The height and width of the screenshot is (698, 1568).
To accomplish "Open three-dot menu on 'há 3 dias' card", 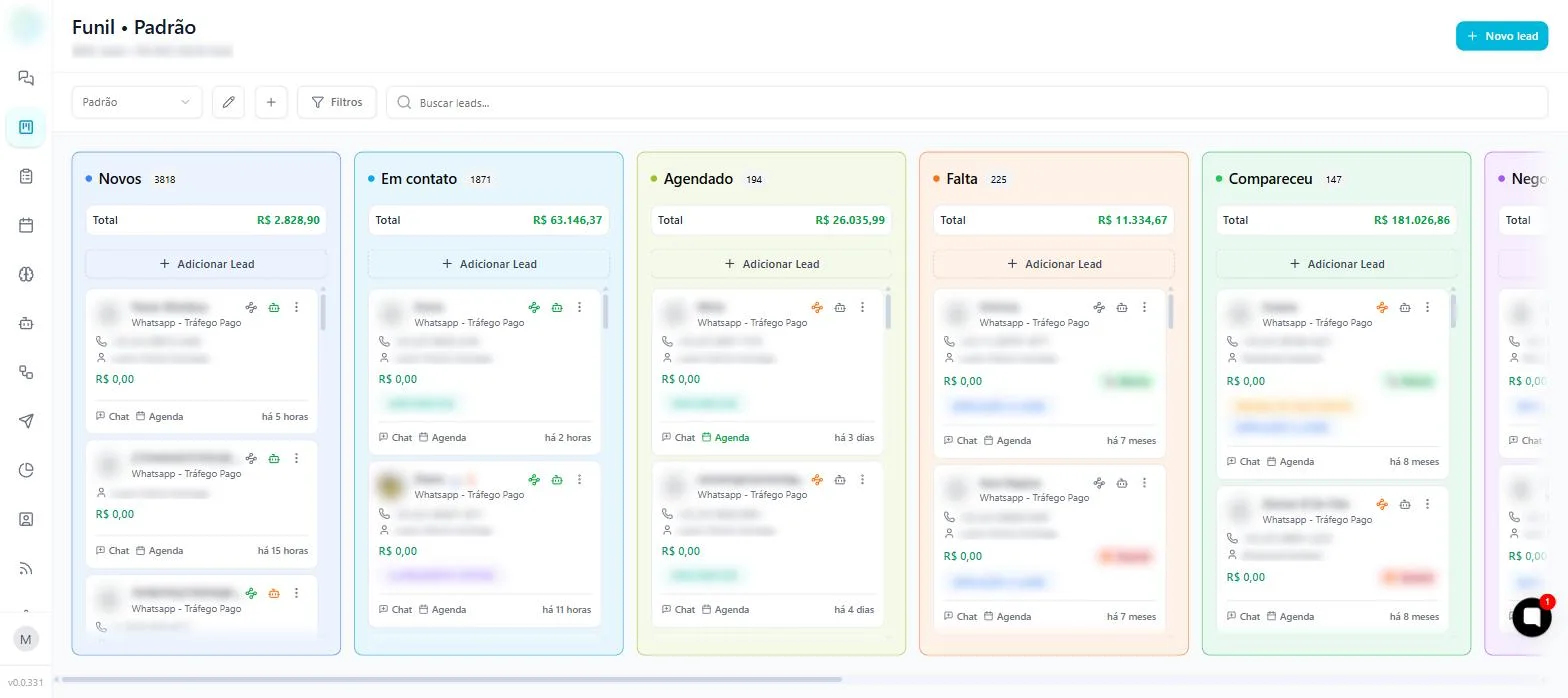I will click(x=862, y=307).
